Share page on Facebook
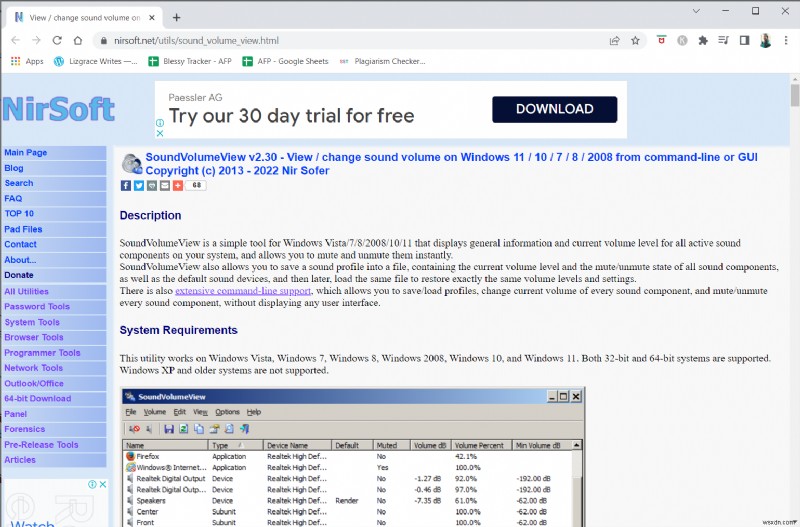 126,185
